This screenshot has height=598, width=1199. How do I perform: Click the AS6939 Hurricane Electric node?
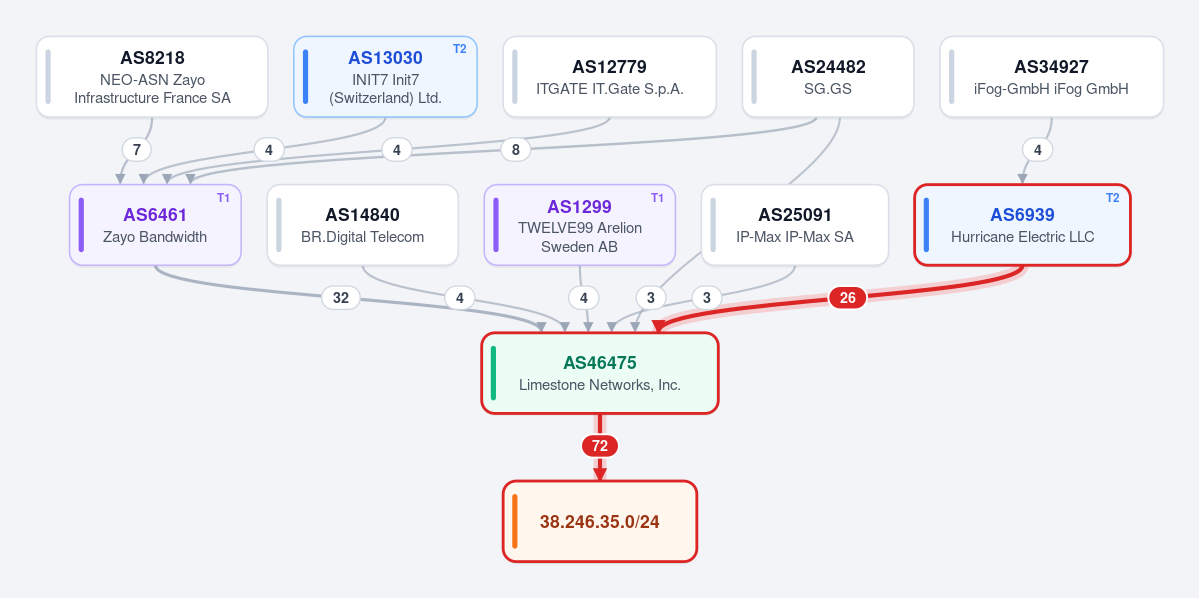[x=1022, y=225]
